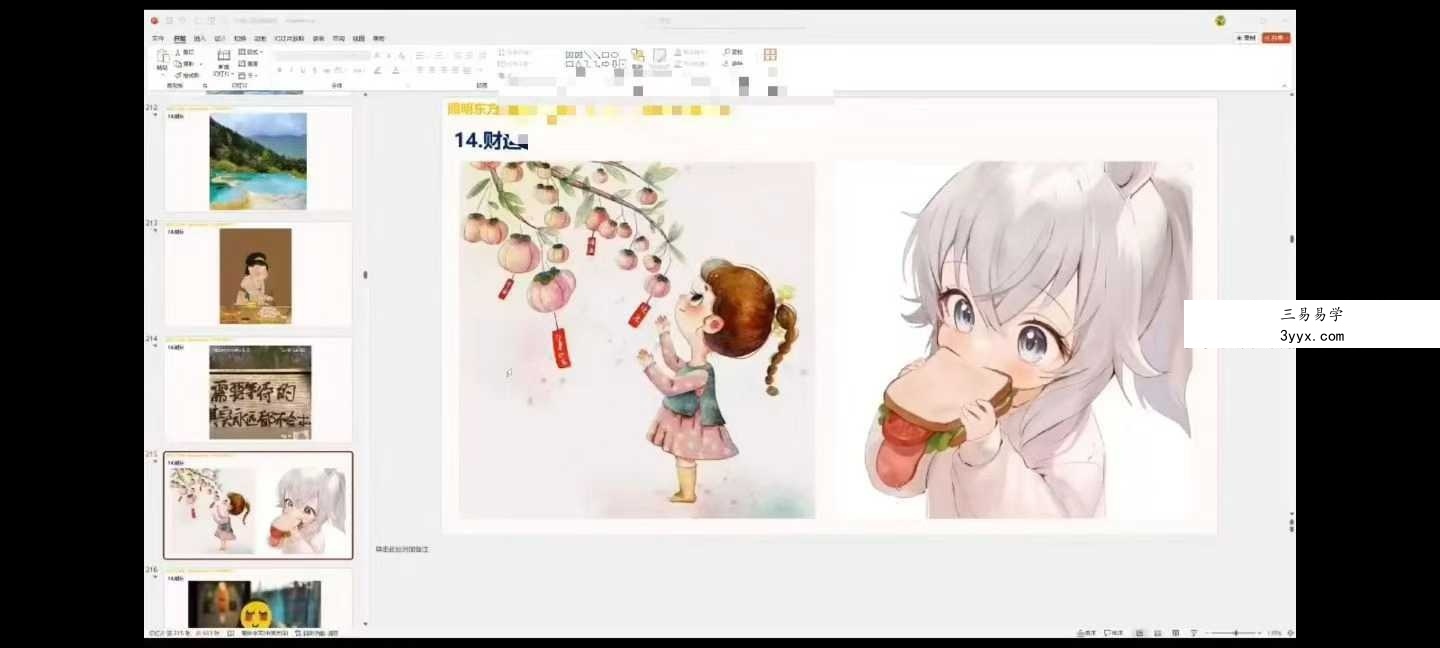Switch to the 帮助 ribbon tab
The width and height of the screenshot is (1440, 648).
coord(379,38)
